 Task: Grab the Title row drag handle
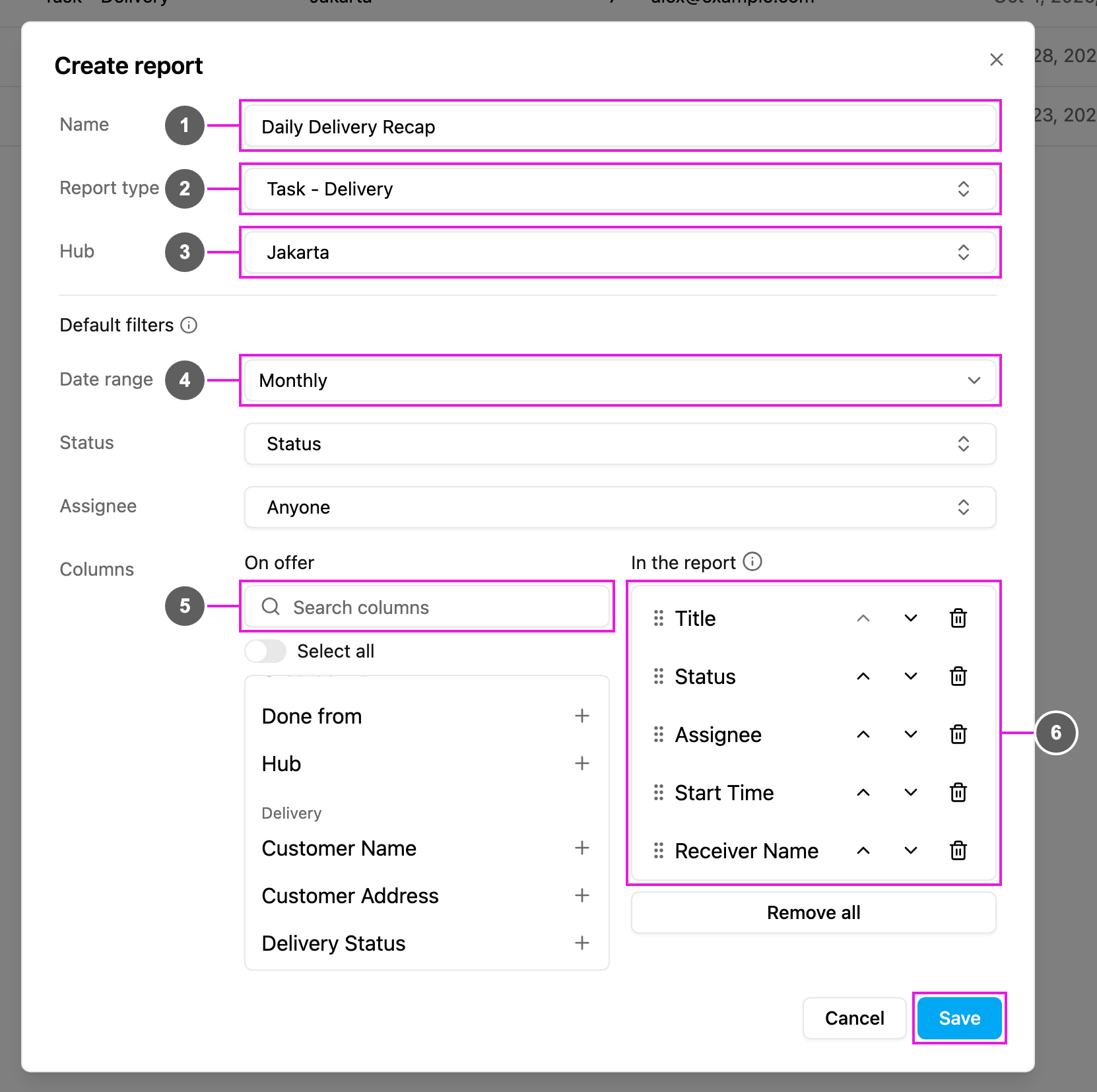click(659, 619)
